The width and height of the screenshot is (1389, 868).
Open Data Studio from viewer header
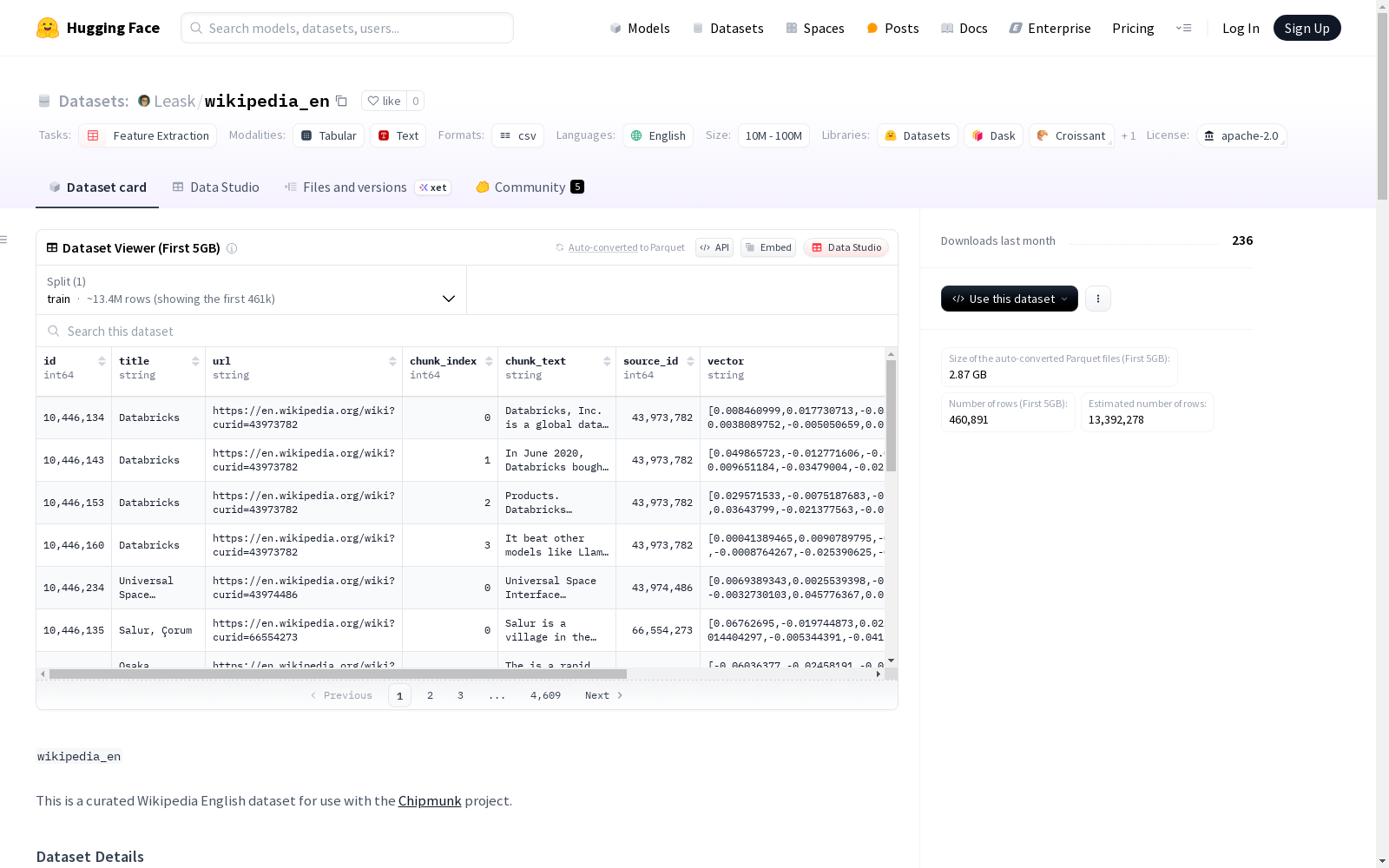[846, 247]
